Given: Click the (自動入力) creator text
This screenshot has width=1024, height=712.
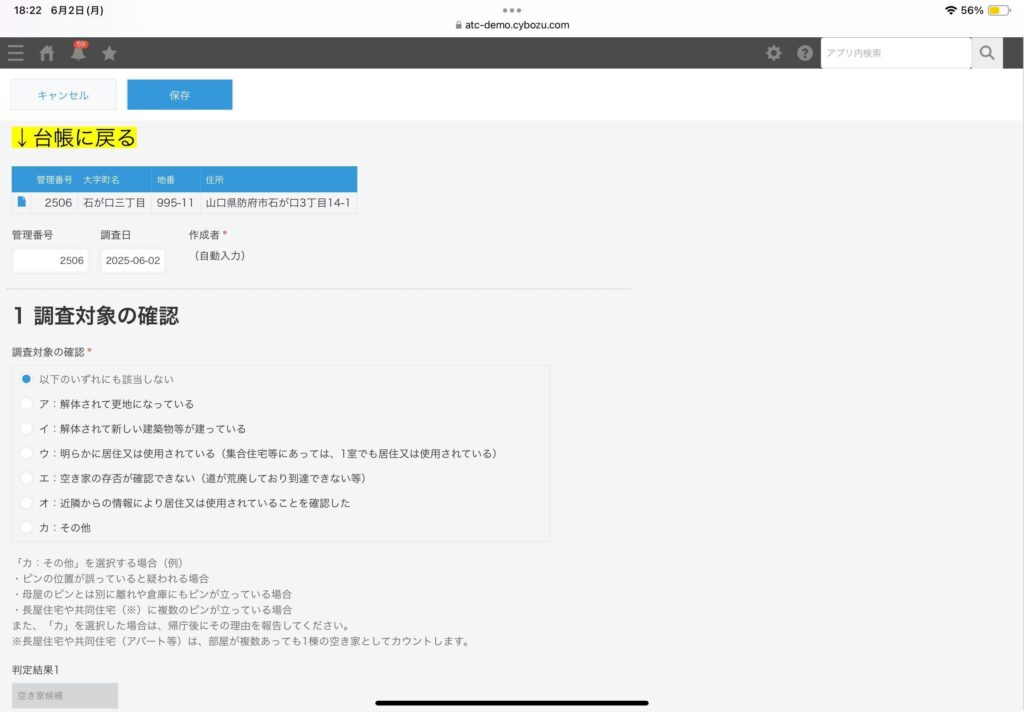Looking at the screenshot, I should (219, 255).
